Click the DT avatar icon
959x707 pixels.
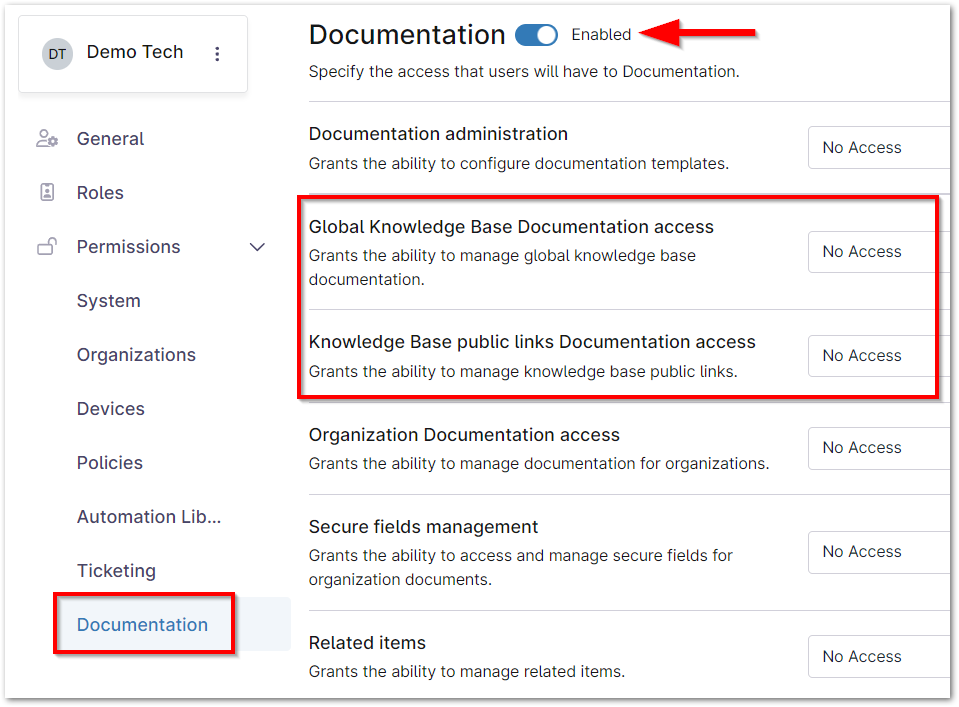click(x=58, y=54)
